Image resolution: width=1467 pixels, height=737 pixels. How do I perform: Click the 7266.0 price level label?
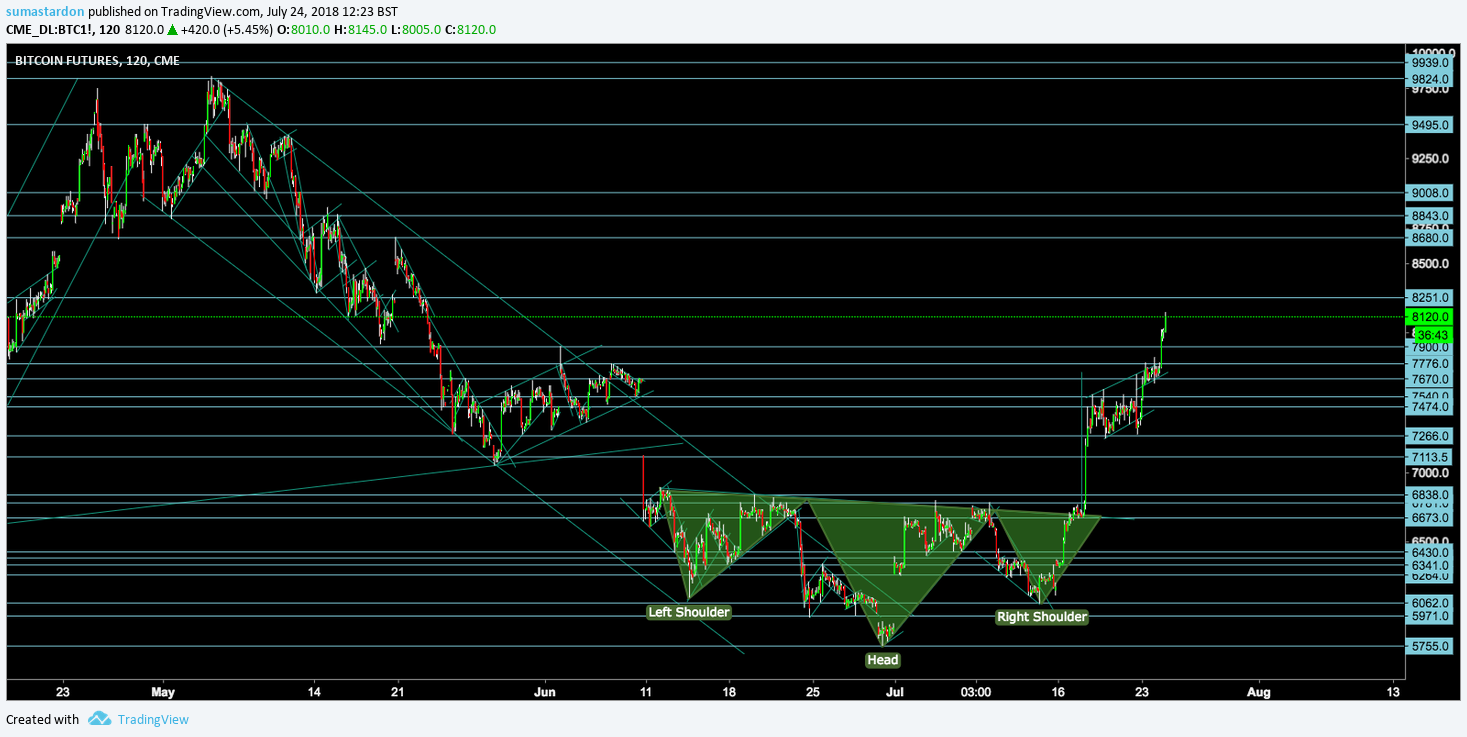click(x=1430, y=436)
